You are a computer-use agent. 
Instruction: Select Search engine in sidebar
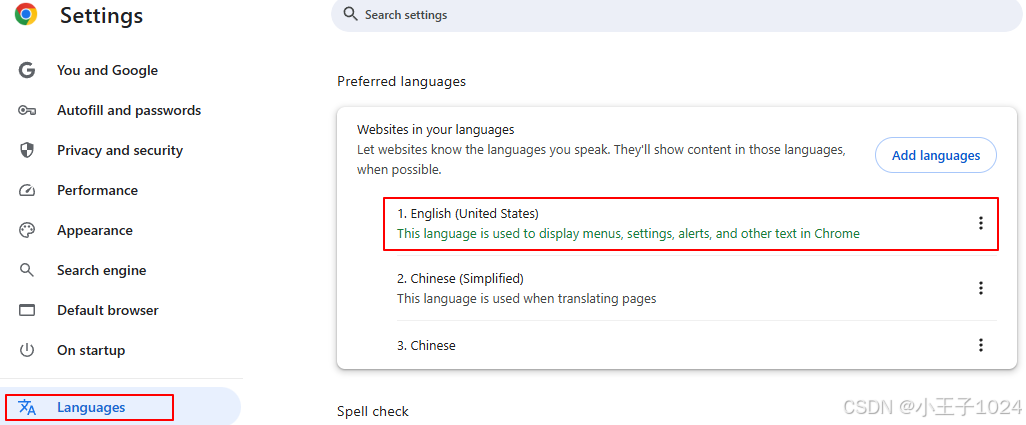(x=101, y=270)
